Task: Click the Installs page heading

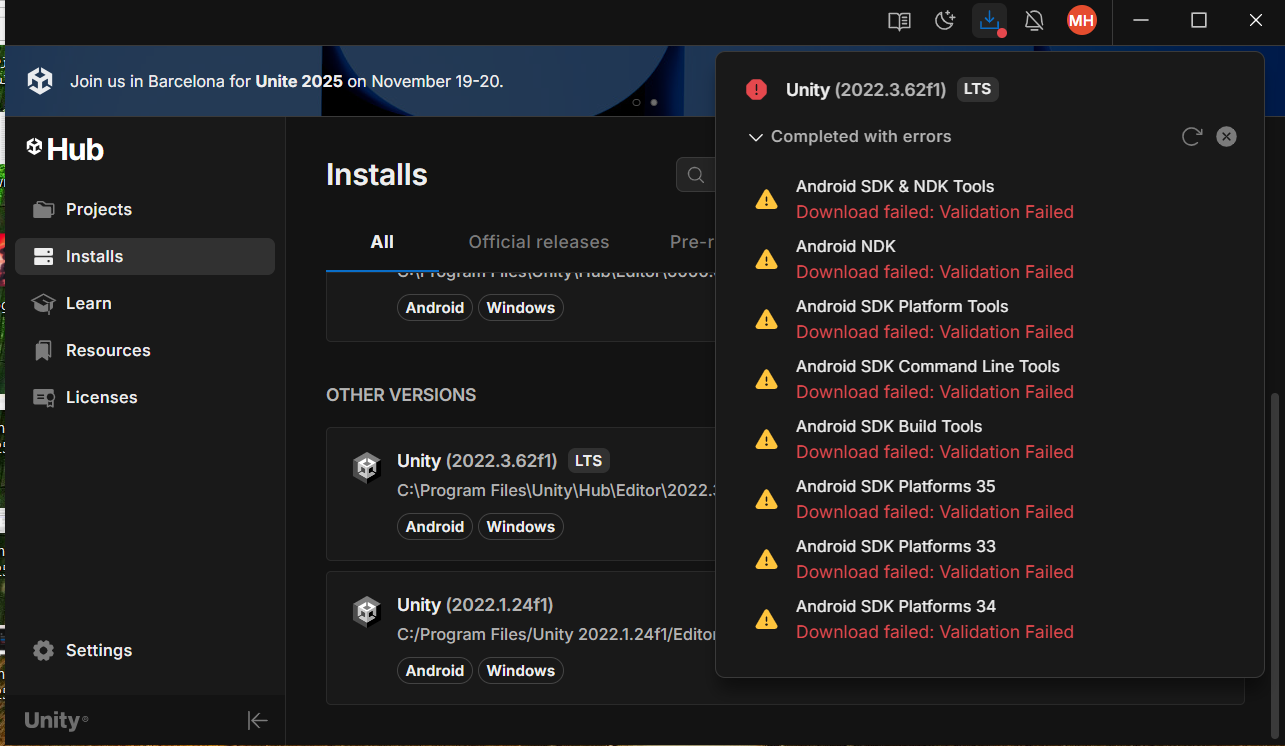Action: coord(377,175)
